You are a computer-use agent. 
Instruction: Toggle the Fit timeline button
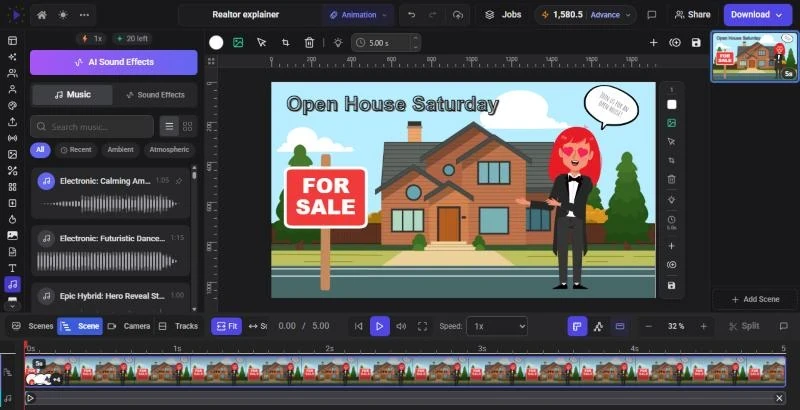click(x=227, y=326)
